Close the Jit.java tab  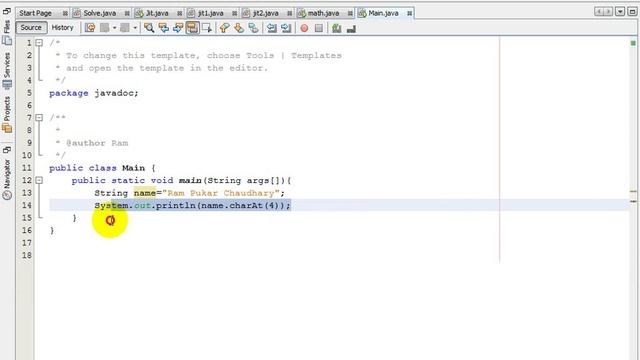[179, 13]
